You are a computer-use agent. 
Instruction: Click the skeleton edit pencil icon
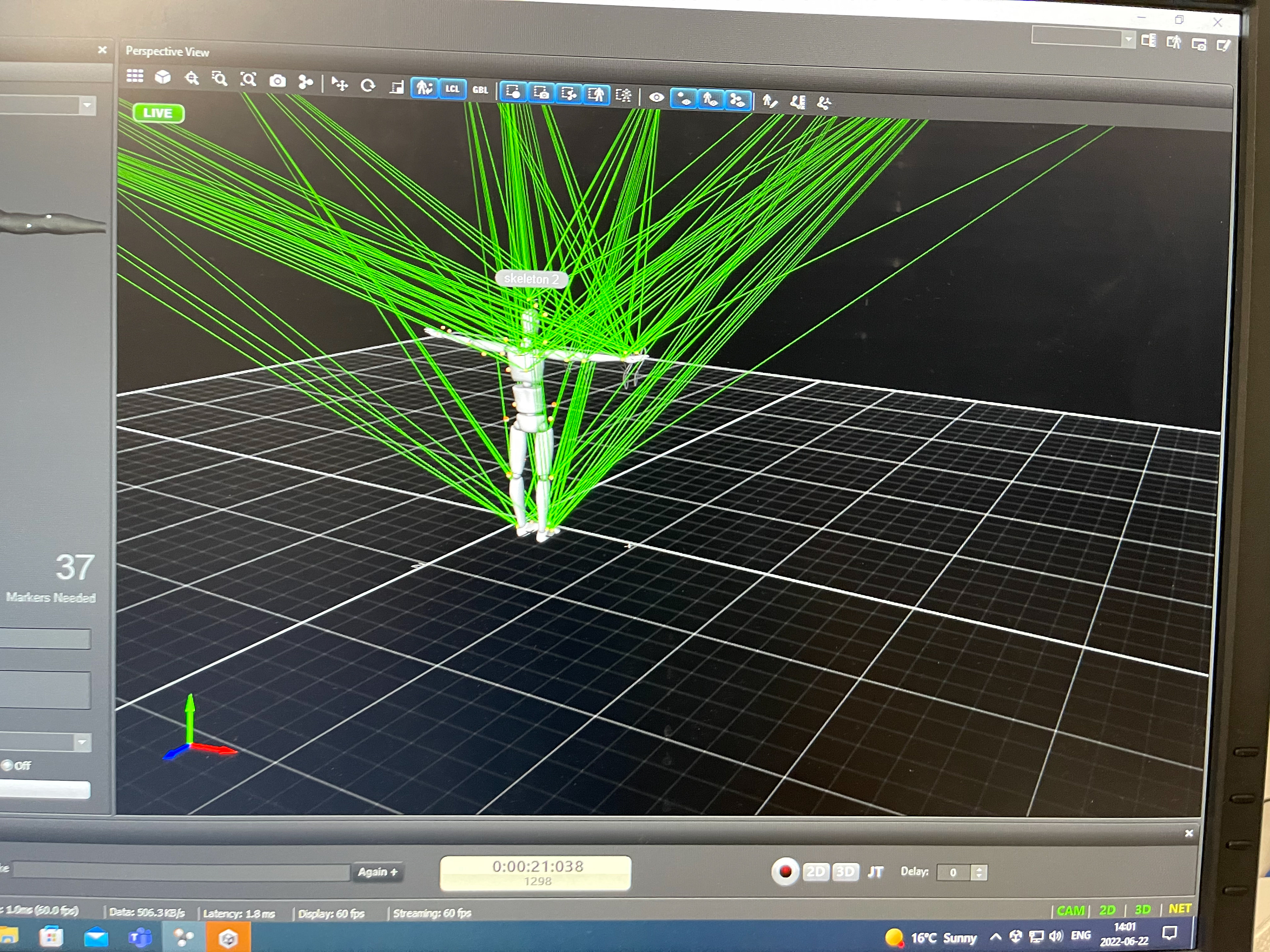point(770,102)
